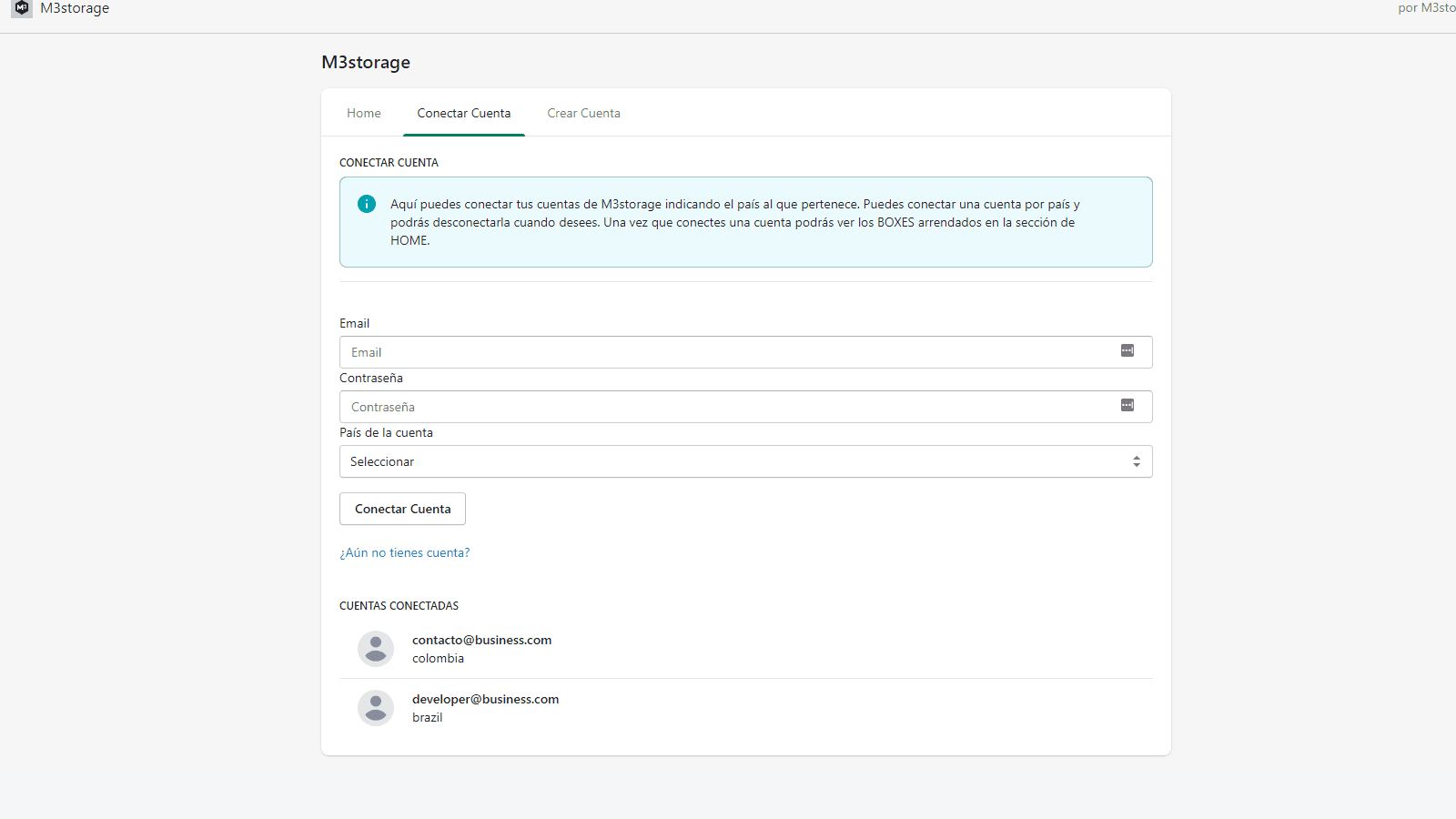Screen dimensions: 1456x819
Task: Focus the Email input field
Action: [728, 352]
